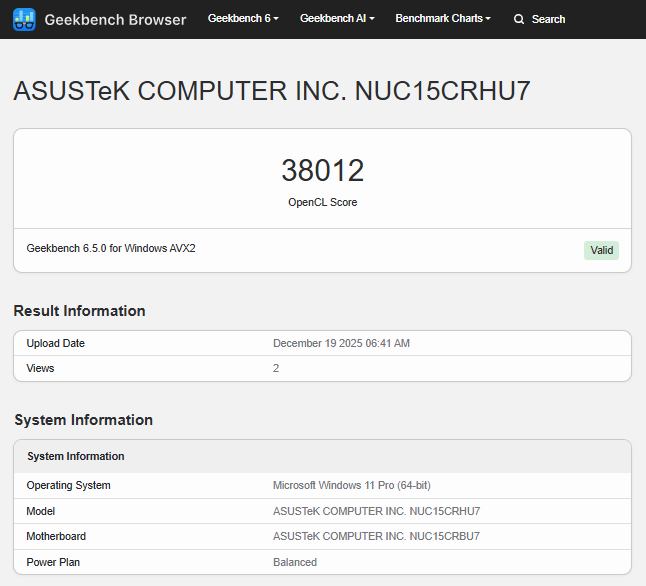Click the magnifying glass search icon
This screenshot has height=586, width=646.
(519, 19)
